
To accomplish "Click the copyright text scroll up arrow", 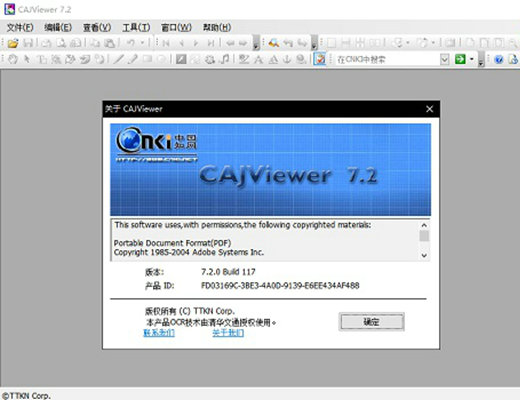I will (424, 225).
